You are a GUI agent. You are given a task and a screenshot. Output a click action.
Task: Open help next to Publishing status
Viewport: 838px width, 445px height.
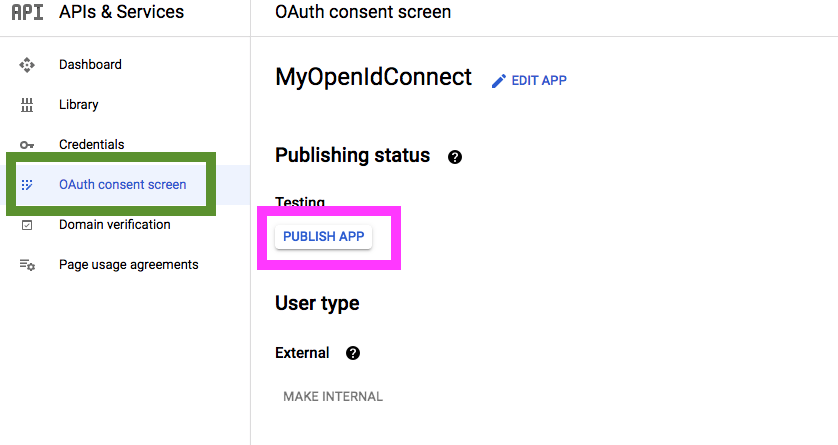[x=455, y=157]
